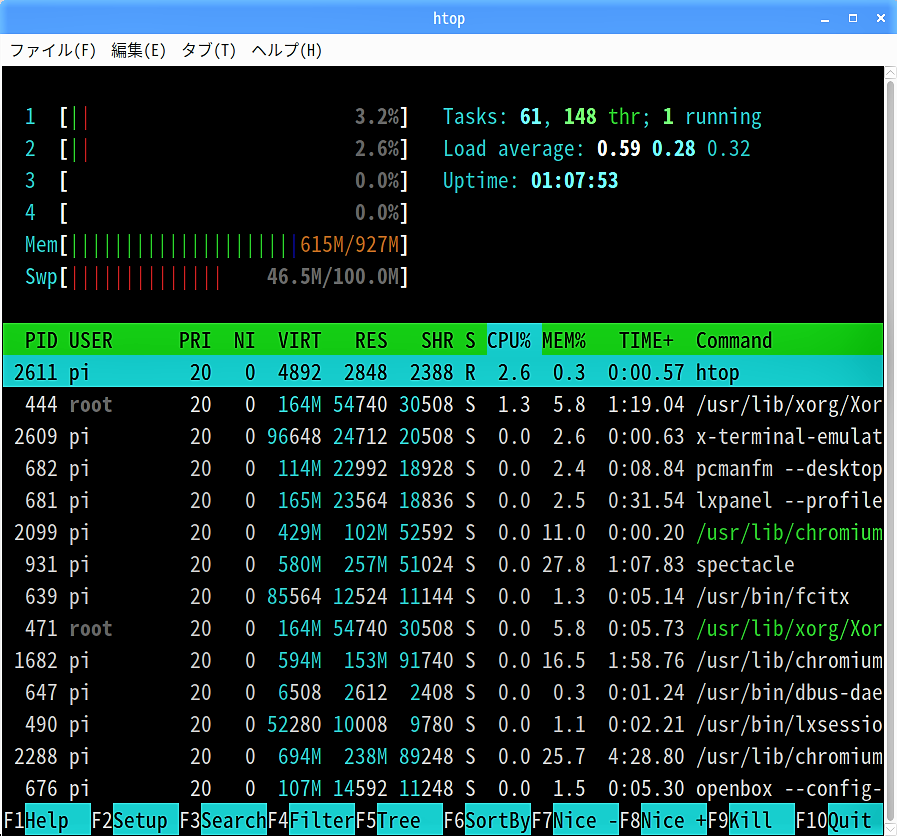
Task: Minimize the htop window
Action: tap(824, 18)
